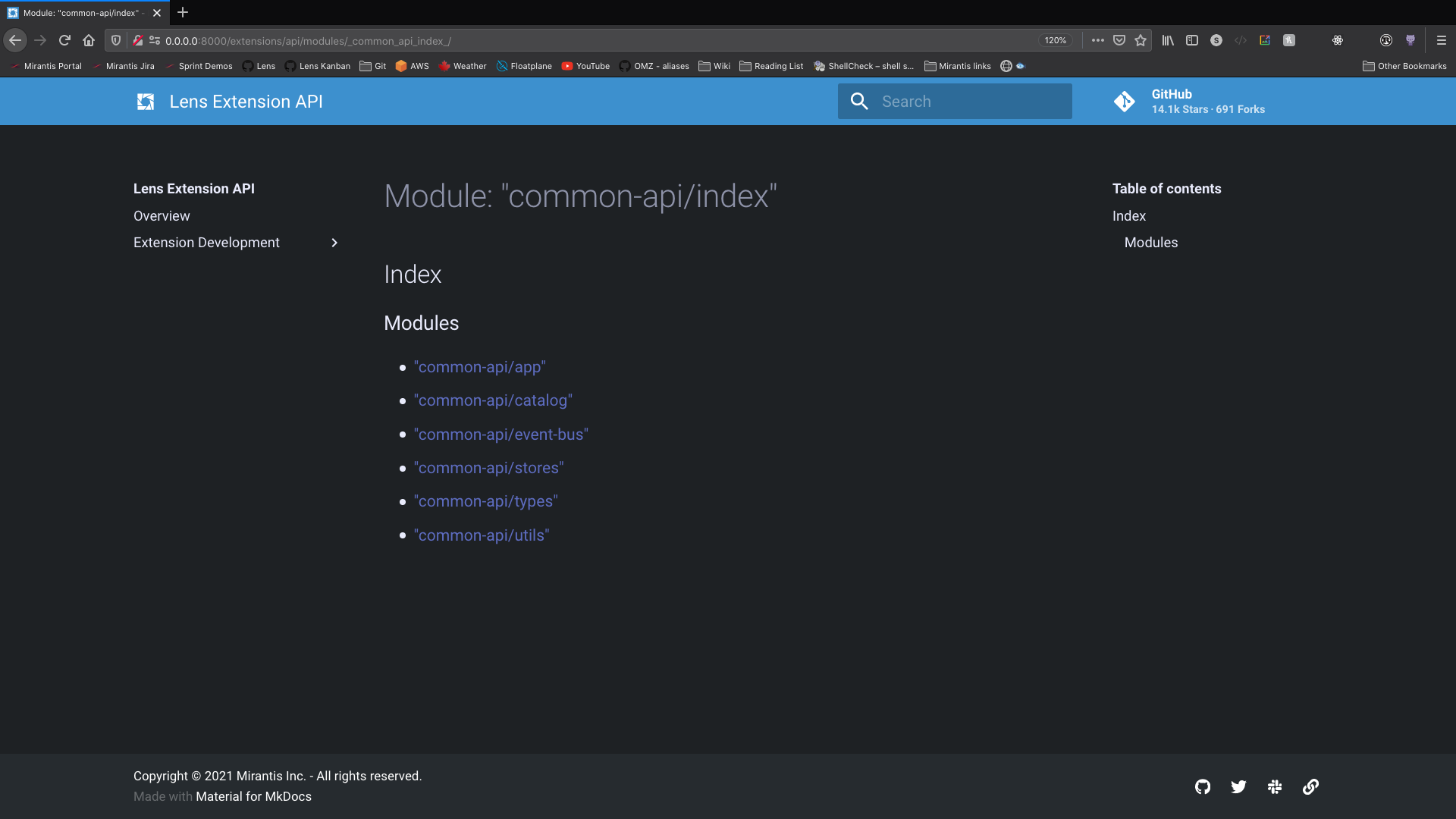The width and height of the screenshot is (1456, 819).
Task: Expand the Other Bookmarks folder
Action: pyautogui.click(x=1404, y=66)
